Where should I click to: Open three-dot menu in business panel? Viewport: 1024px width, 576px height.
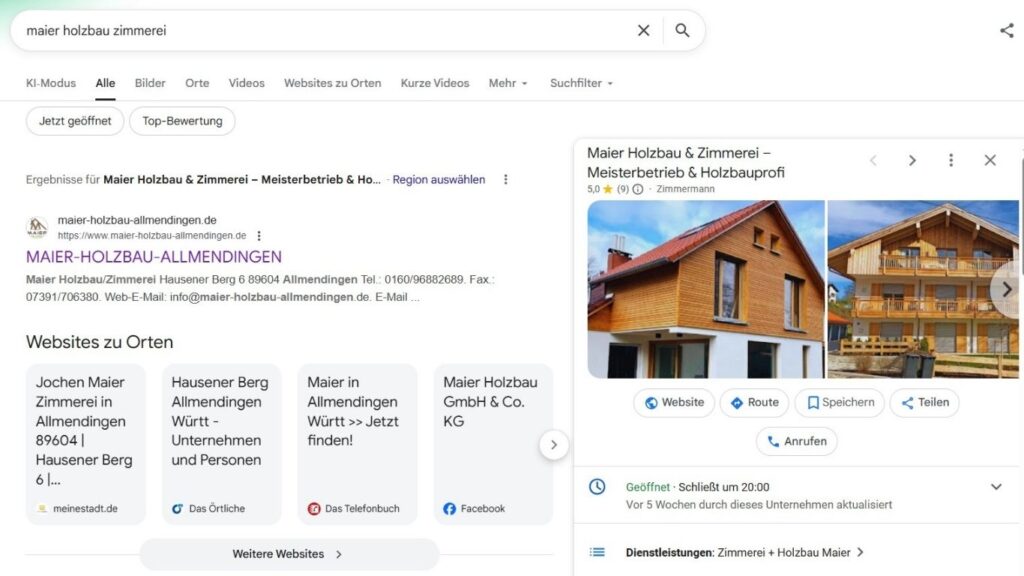[950, 160]
